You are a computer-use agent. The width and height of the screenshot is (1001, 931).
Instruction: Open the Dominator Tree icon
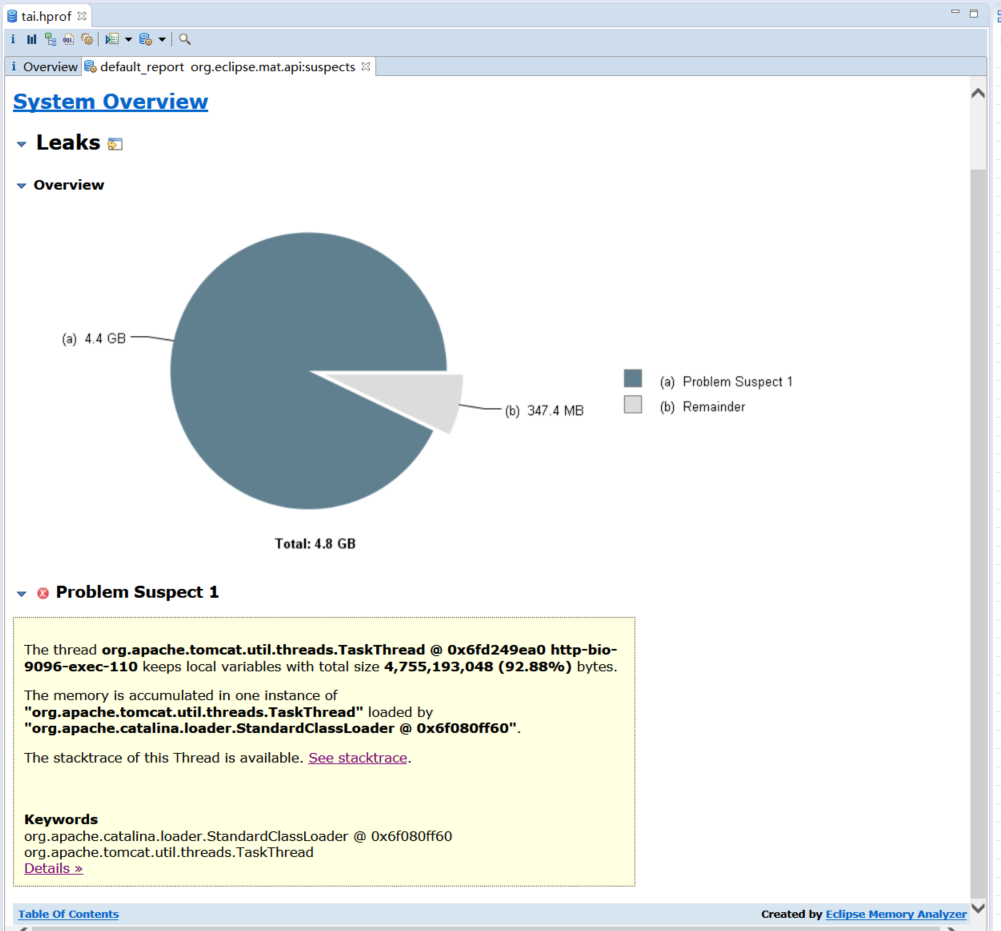[50, 40]
